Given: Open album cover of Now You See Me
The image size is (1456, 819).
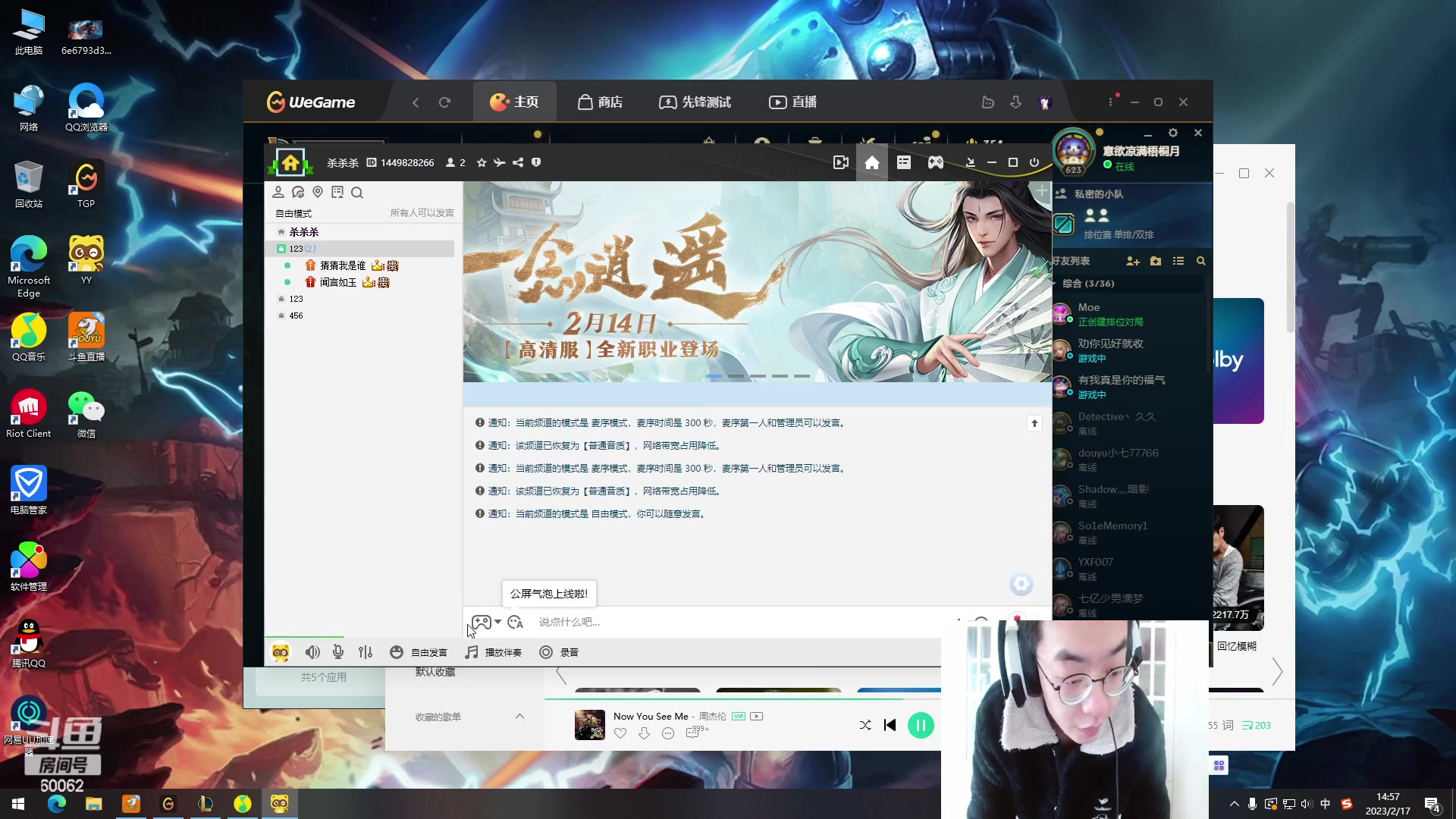Looking at the screenshot, I should pos(590,725).
